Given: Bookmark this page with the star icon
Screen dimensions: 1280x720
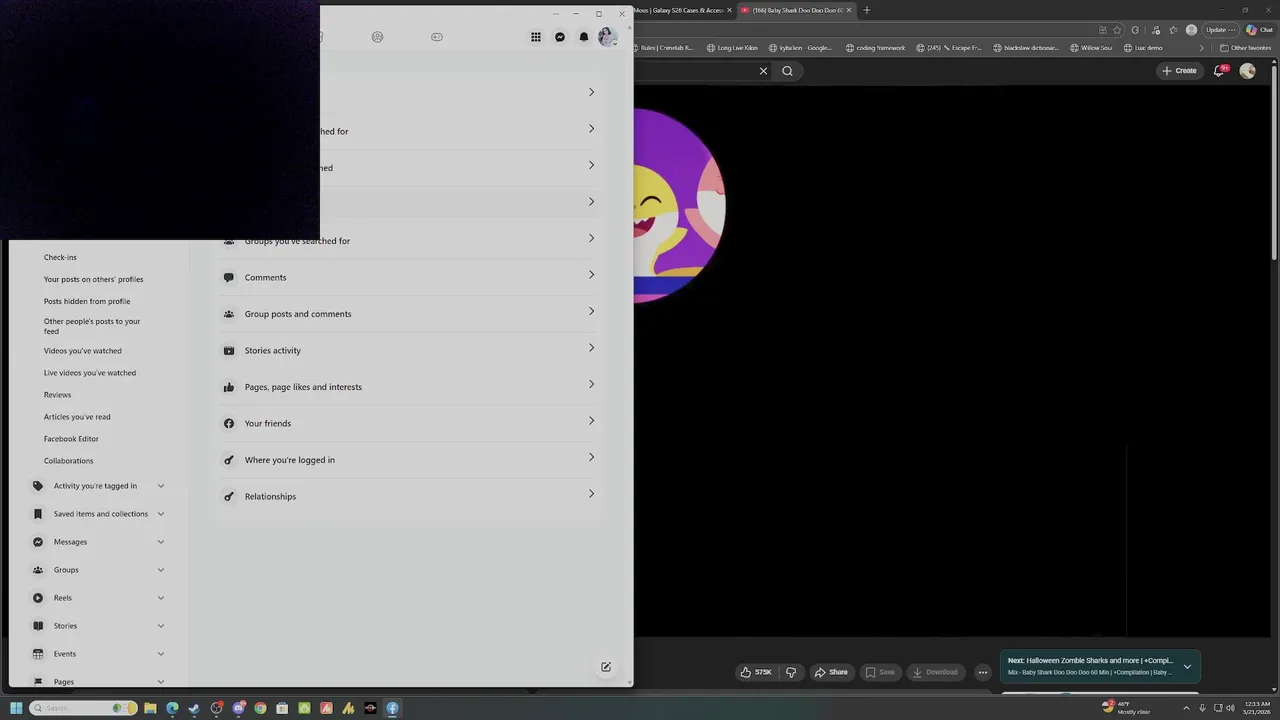Looking at the screenshot, I should point(1117,30).
